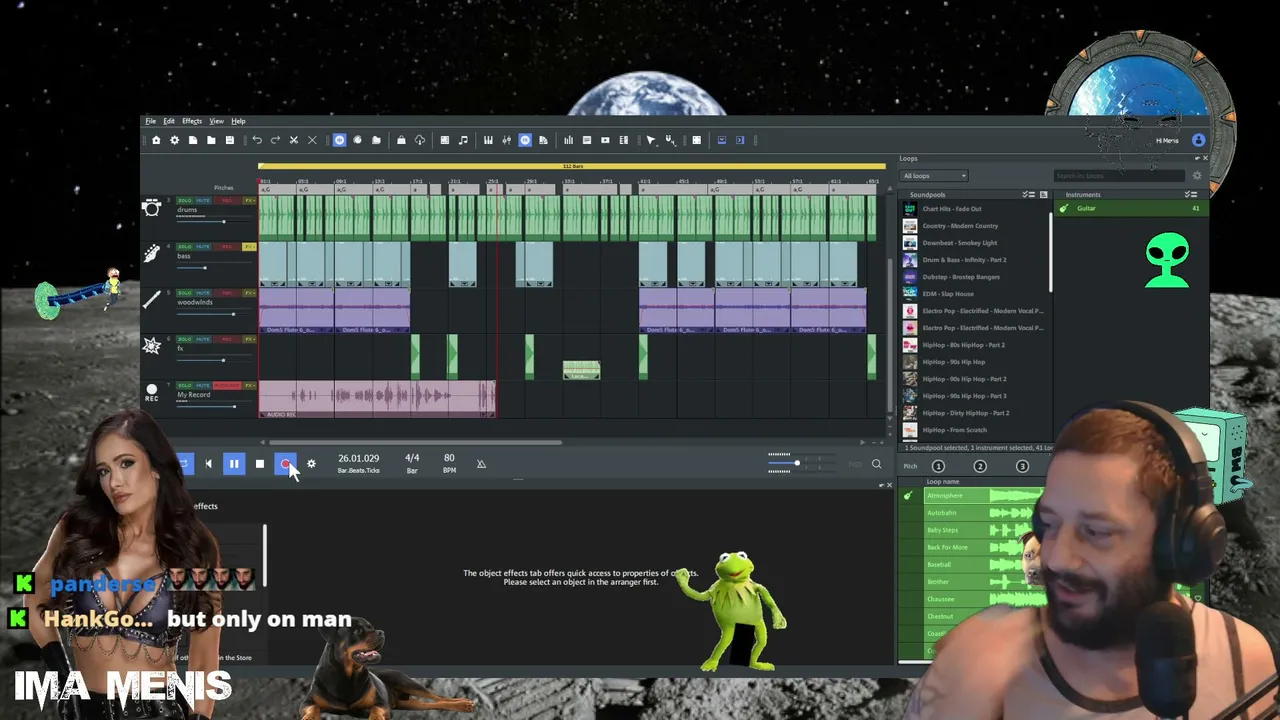The image size is (1280, 720).
Task: Solo the drums track
Action: pos(185,201)
